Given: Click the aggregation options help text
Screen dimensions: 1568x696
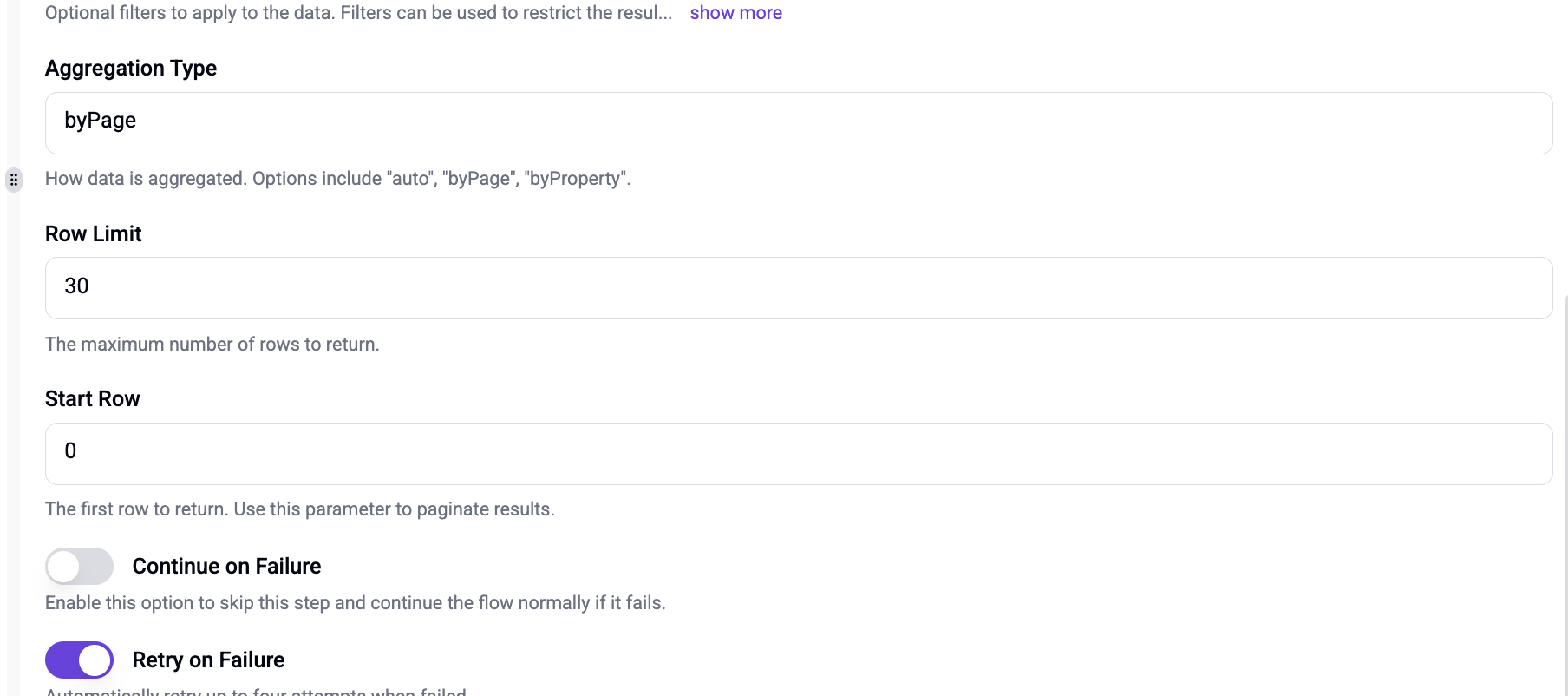Looking at the screenshot, I should [338, 179].
